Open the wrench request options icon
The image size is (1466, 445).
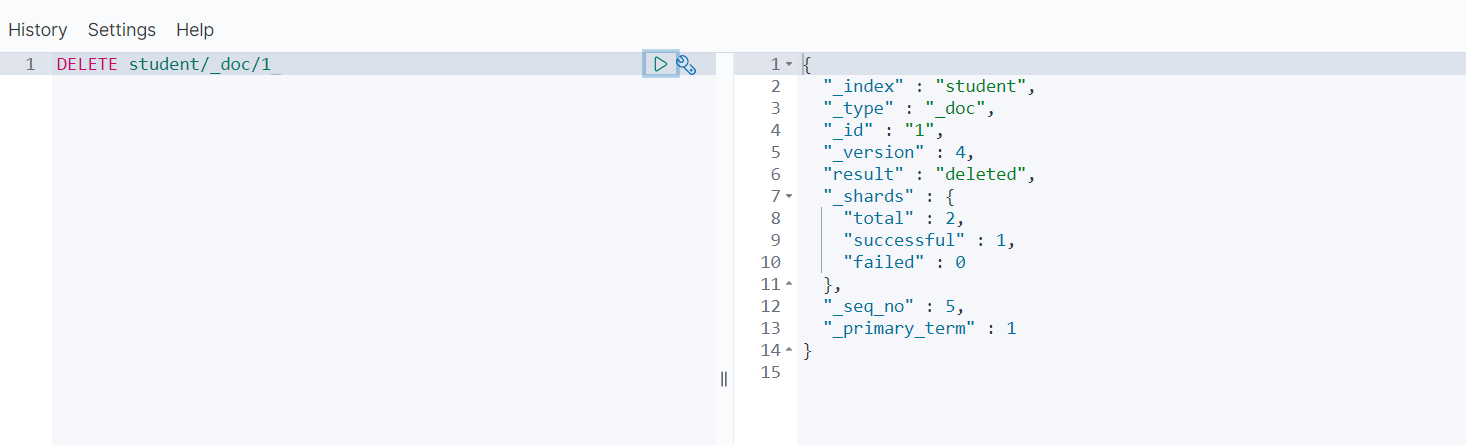click(686, 64)
